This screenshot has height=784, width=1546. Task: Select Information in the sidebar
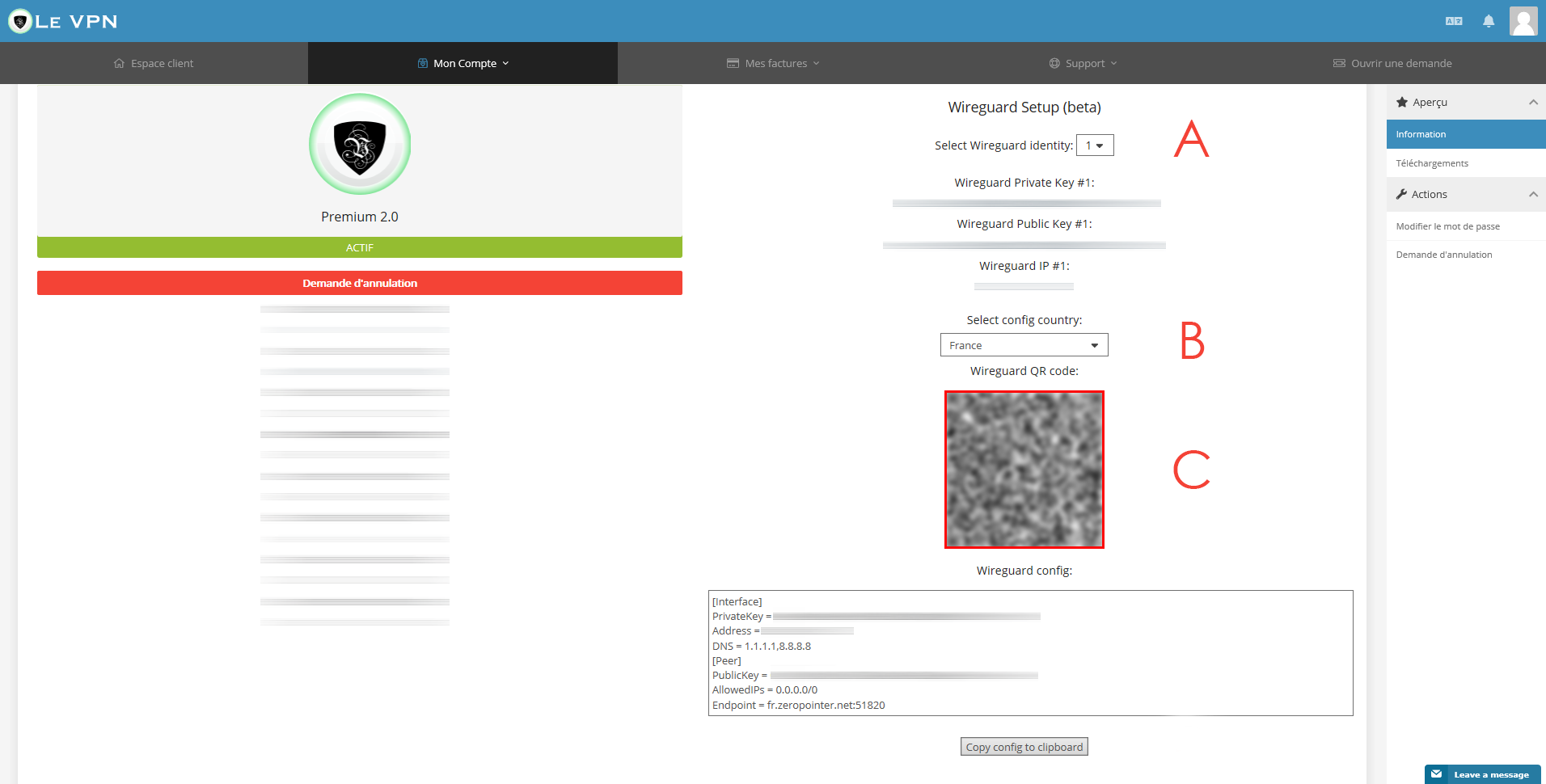pyautogui.click(x=1466, y=134)
